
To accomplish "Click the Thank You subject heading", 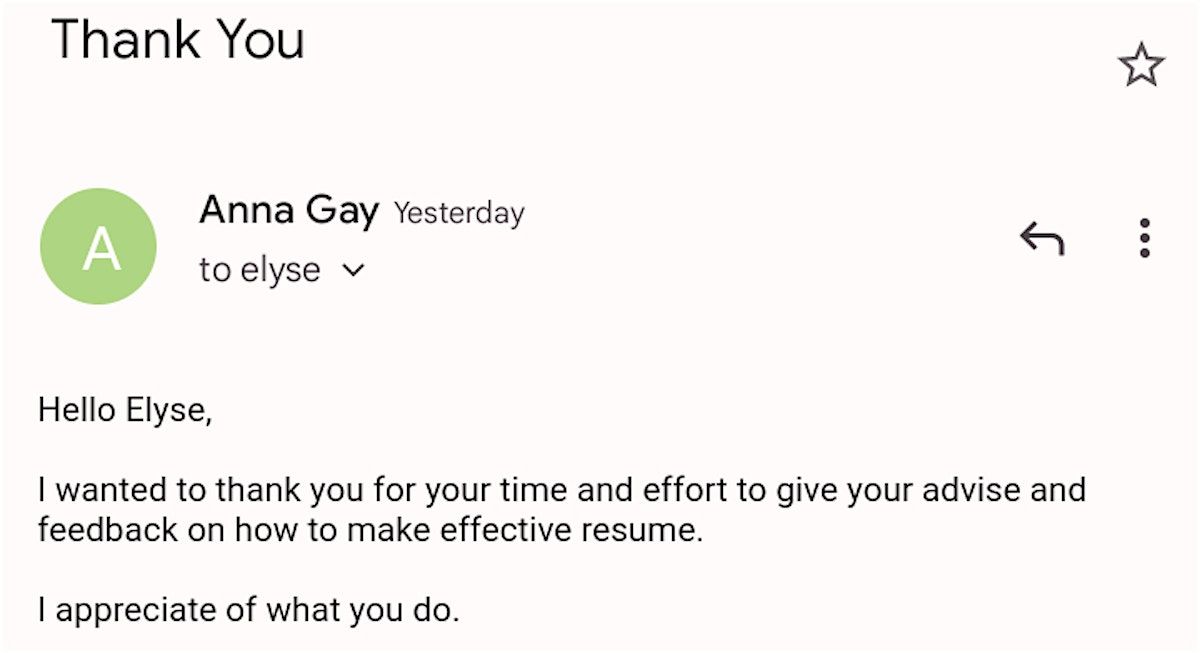I will [178, 40].
